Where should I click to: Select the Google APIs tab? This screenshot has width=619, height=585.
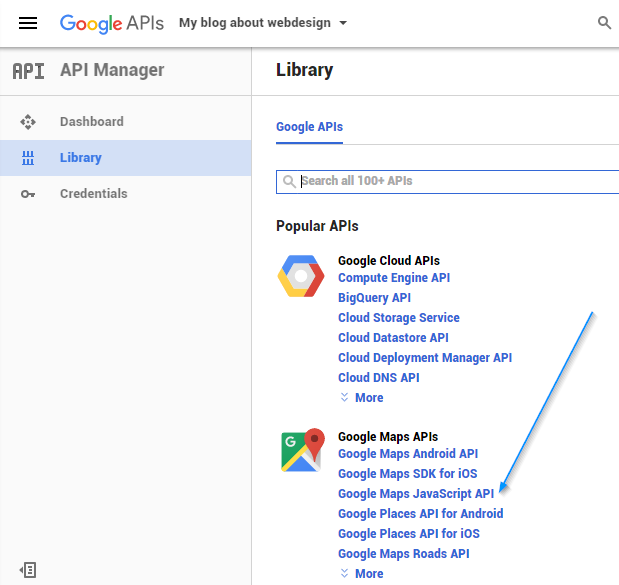coord(310,127)
